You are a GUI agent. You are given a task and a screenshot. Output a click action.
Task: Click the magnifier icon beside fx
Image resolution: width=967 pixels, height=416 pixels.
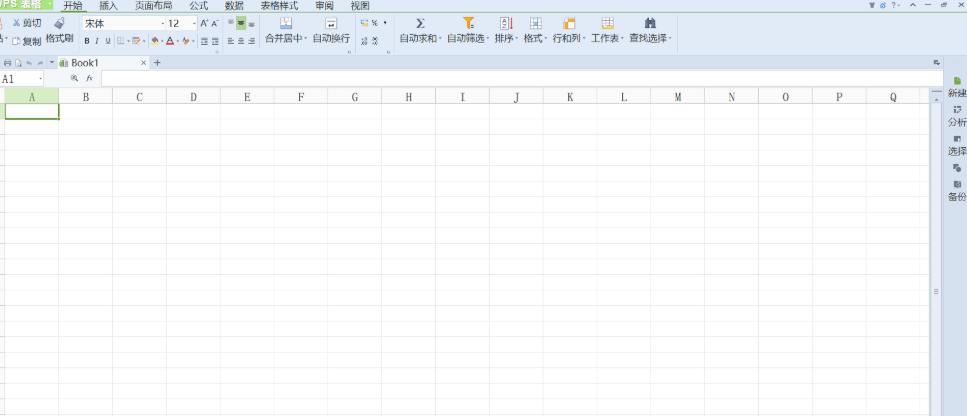75,78
